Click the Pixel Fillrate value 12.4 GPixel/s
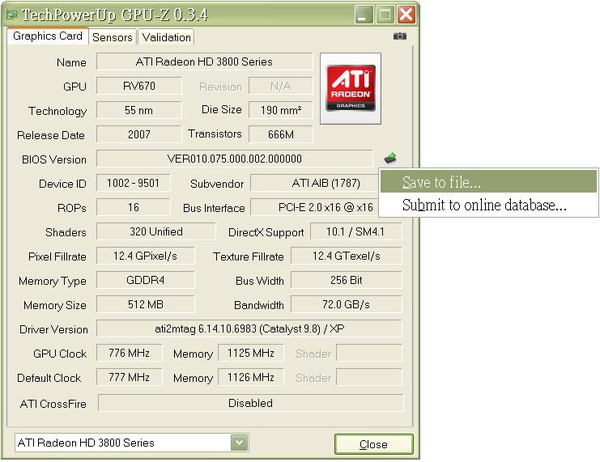600x462 pixels. point(145,256)
